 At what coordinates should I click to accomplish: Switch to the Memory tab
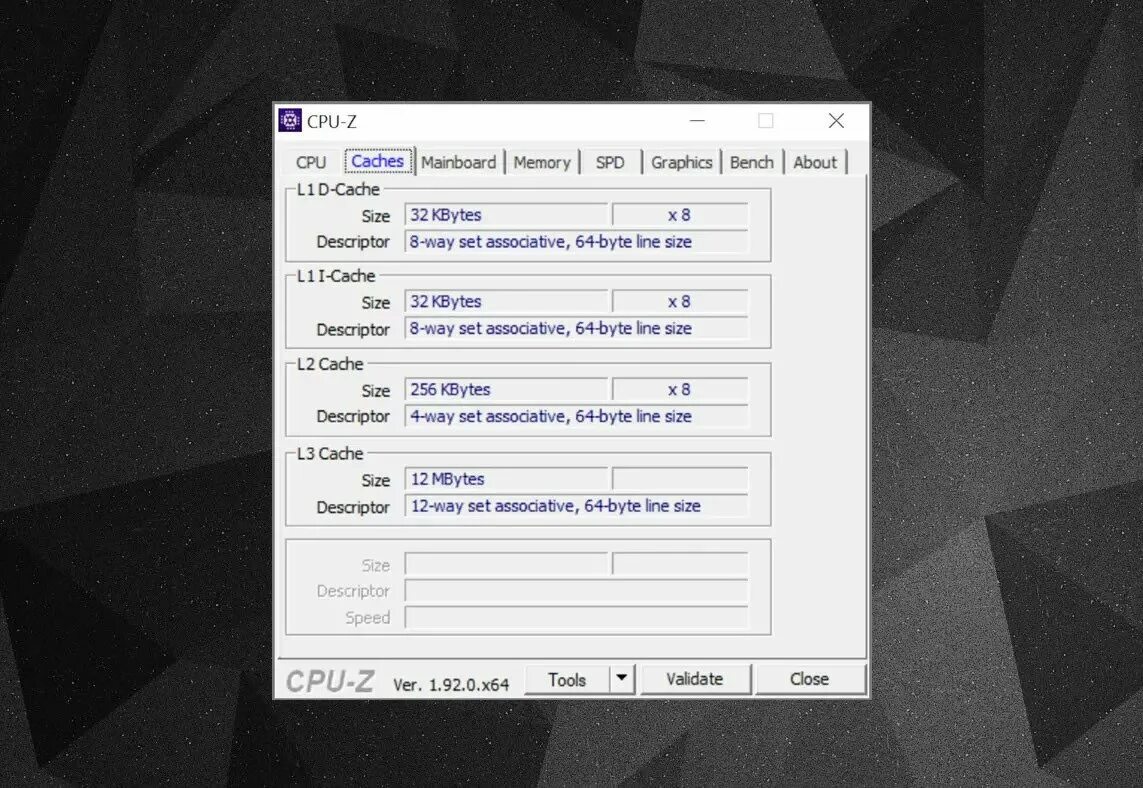[x=542, y=161]
